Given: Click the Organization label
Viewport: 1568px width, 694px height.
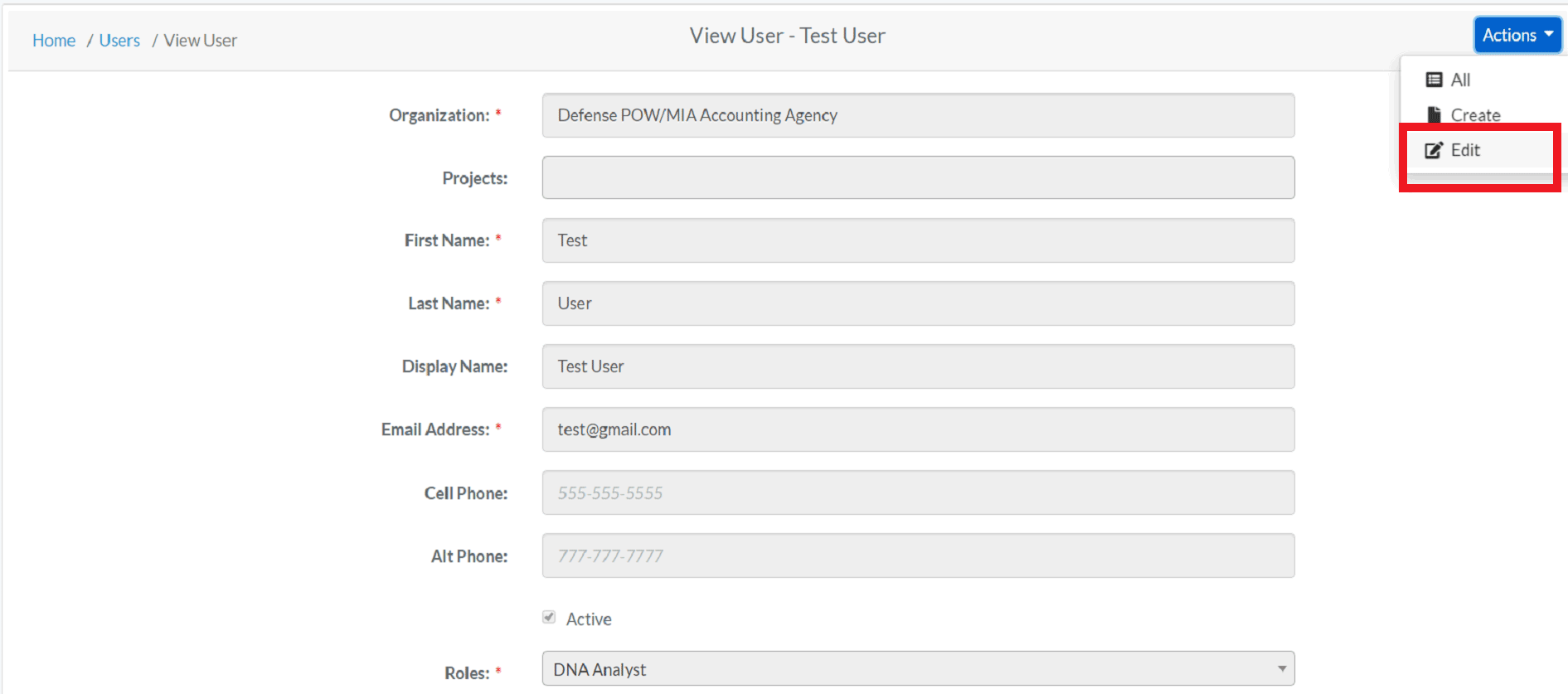Looking at the screenshot, I should point(439,115).
